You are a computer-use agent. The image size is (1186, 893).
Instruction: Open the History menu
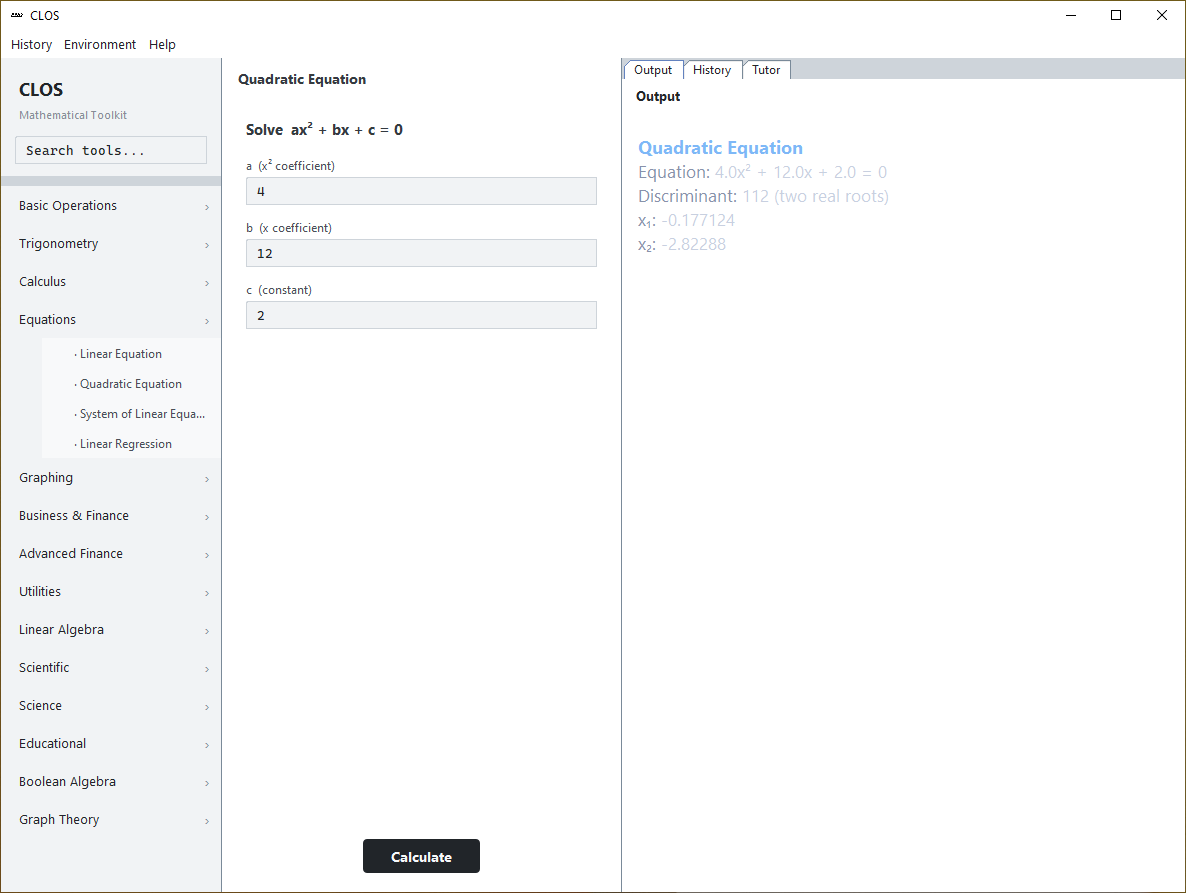[x=32, y=45]
